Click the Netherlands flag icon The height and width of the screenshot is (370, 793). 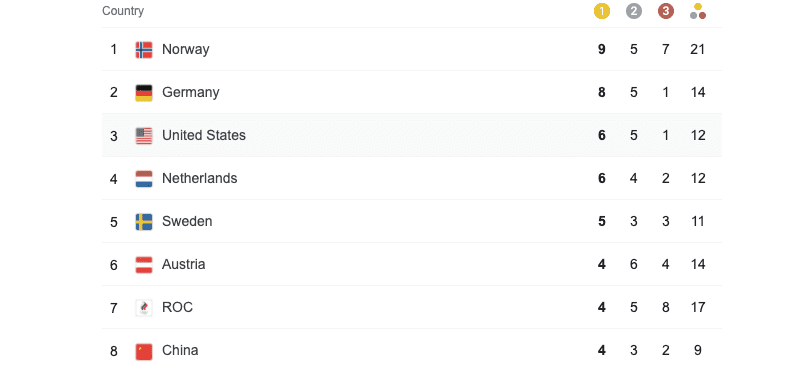click(x=144, y=178)
